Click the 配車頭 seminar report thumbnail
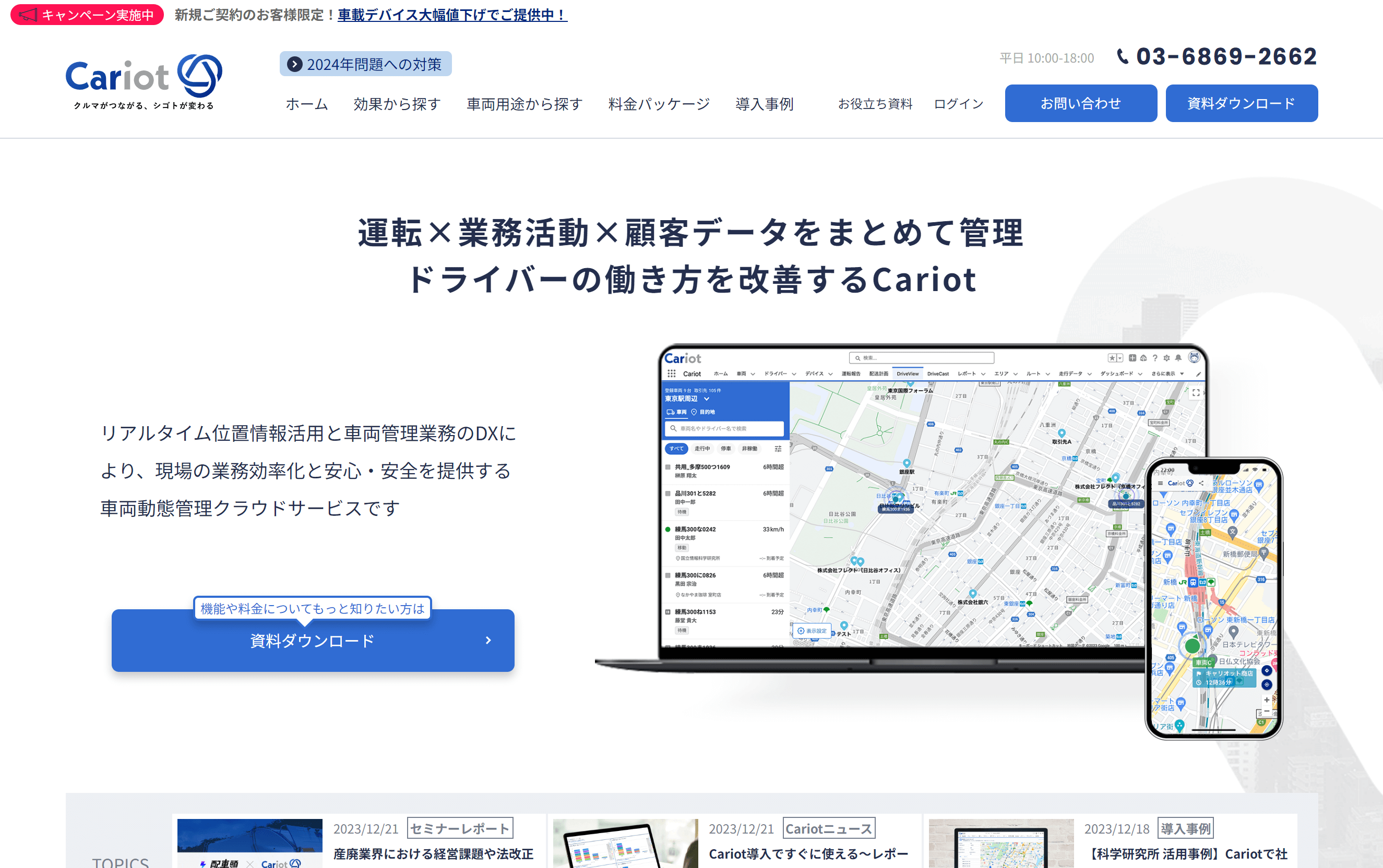1383x868 pixels. click(x=250, y=843)
